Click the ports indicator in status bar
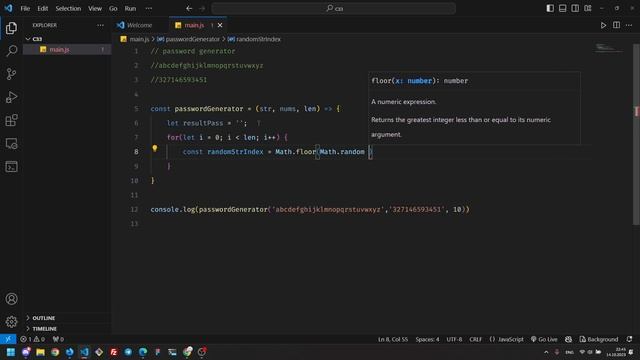The width and height of the screenshot is (640, 360). 58,339
